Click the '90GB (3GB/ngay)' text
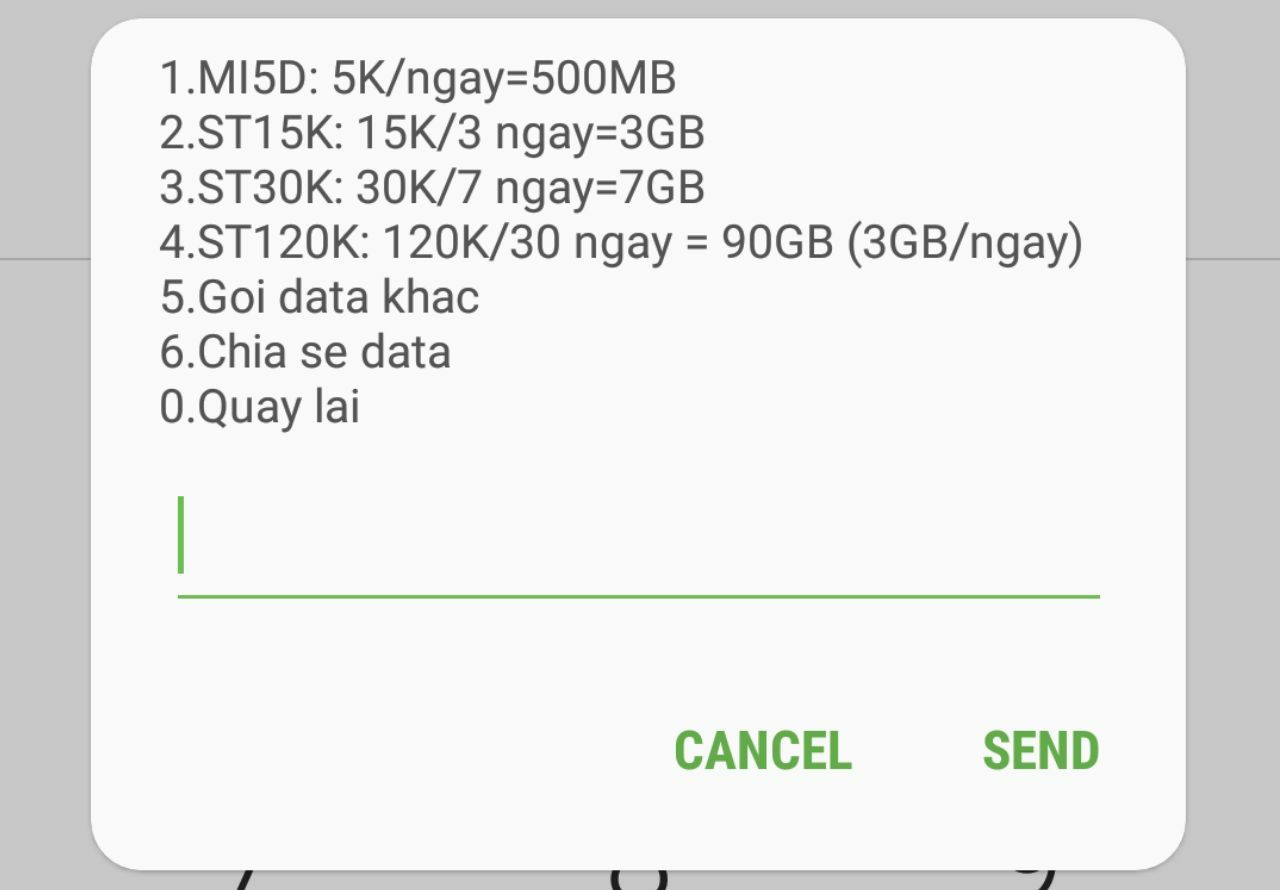 901,243
